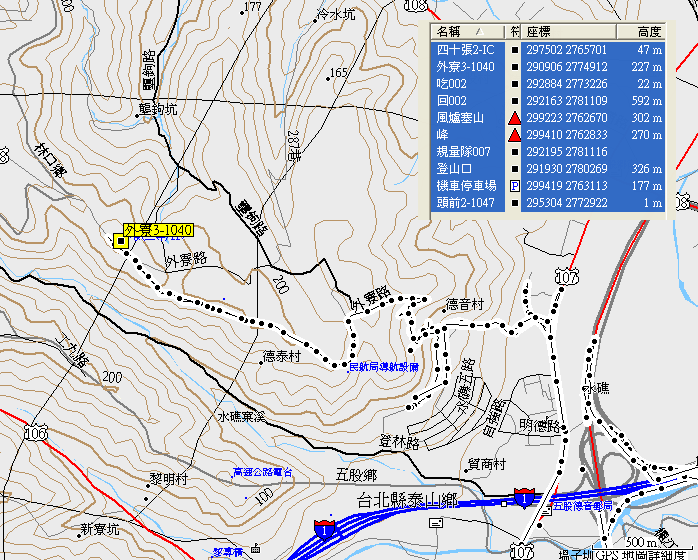Viewport: 698px width, 560px height.
Task: Click the route 106 shield on left edge
Action: (x=36, y=433)
